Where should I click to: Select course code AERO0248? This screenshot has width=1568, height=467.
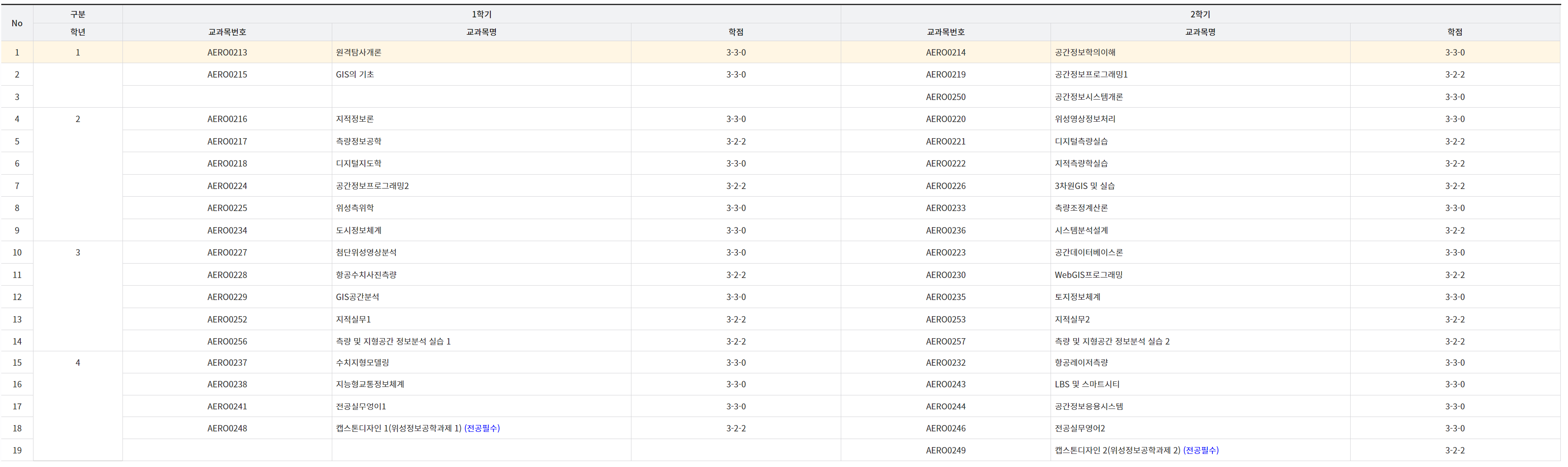coord(227,428)
